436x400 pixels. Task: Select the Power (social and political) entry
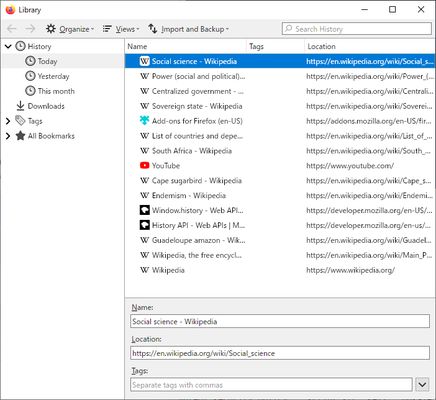point(280,76)
